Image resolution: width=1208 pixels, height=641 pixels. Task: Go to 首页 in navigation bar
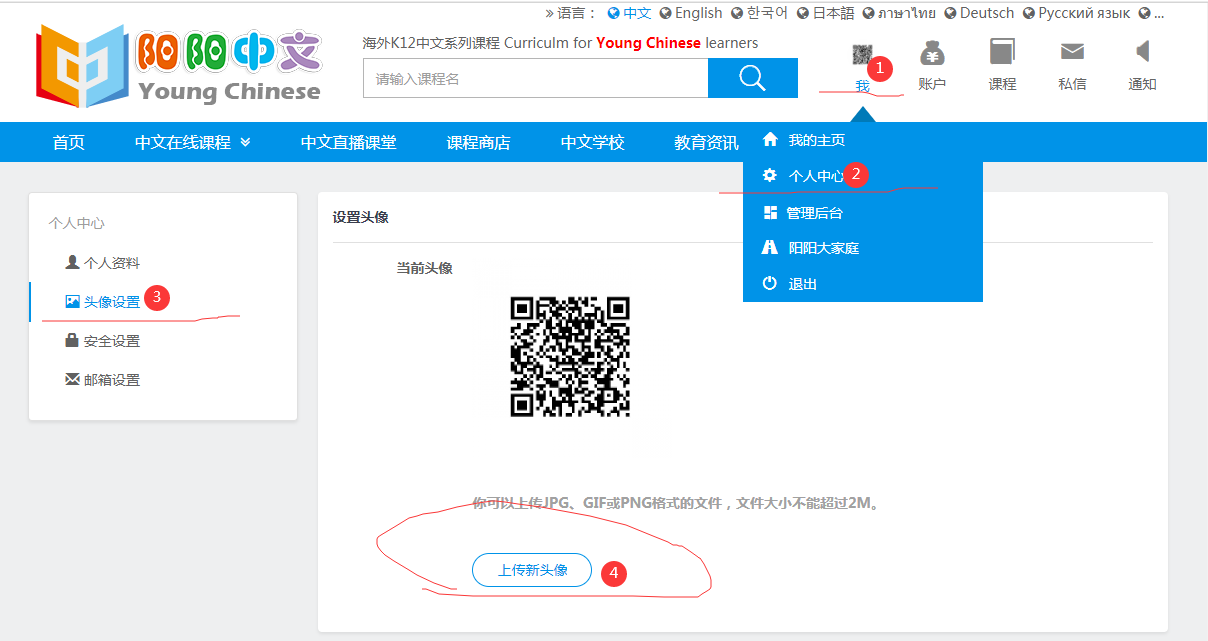tap(68, 142)
